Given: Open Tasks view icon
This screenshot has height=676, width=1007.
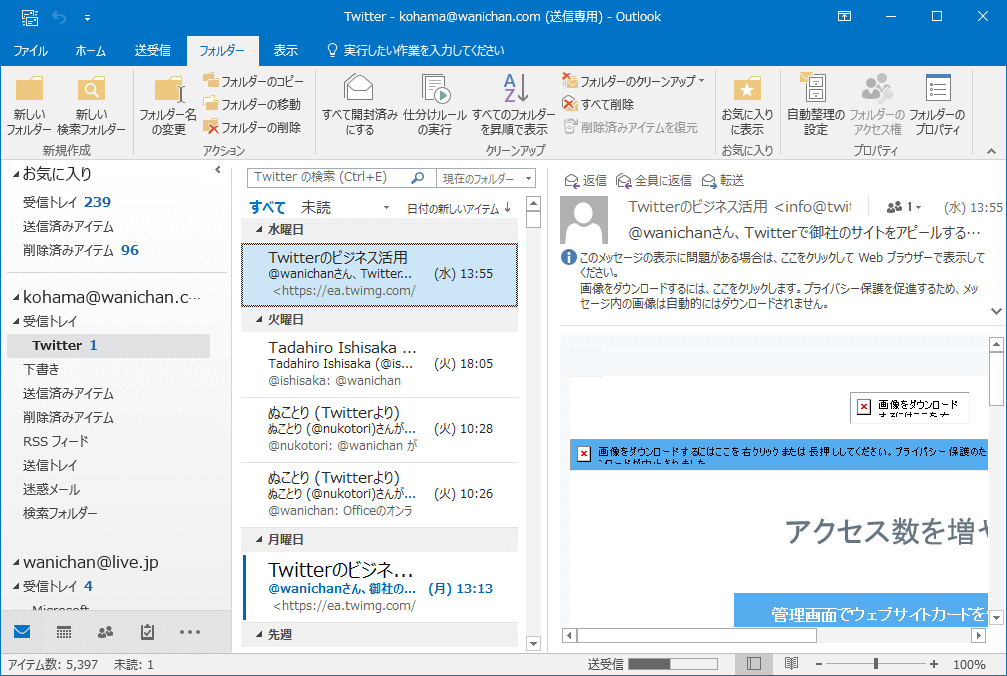Looking at the screenshot, I should pos(147,632).
